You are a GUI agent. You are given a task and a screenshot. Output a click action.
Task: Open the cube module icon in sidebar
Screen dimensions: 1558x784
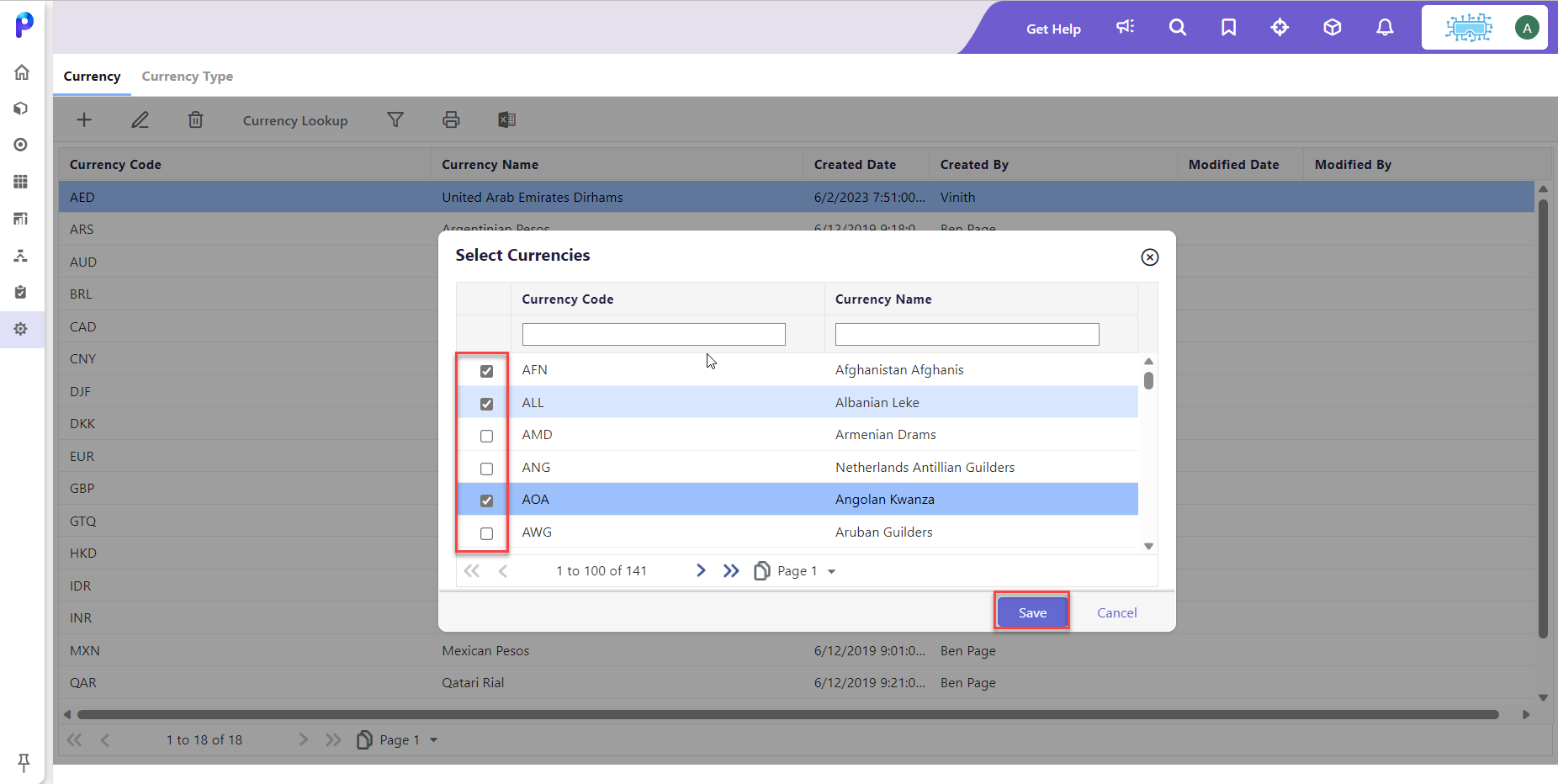point(21,109)
